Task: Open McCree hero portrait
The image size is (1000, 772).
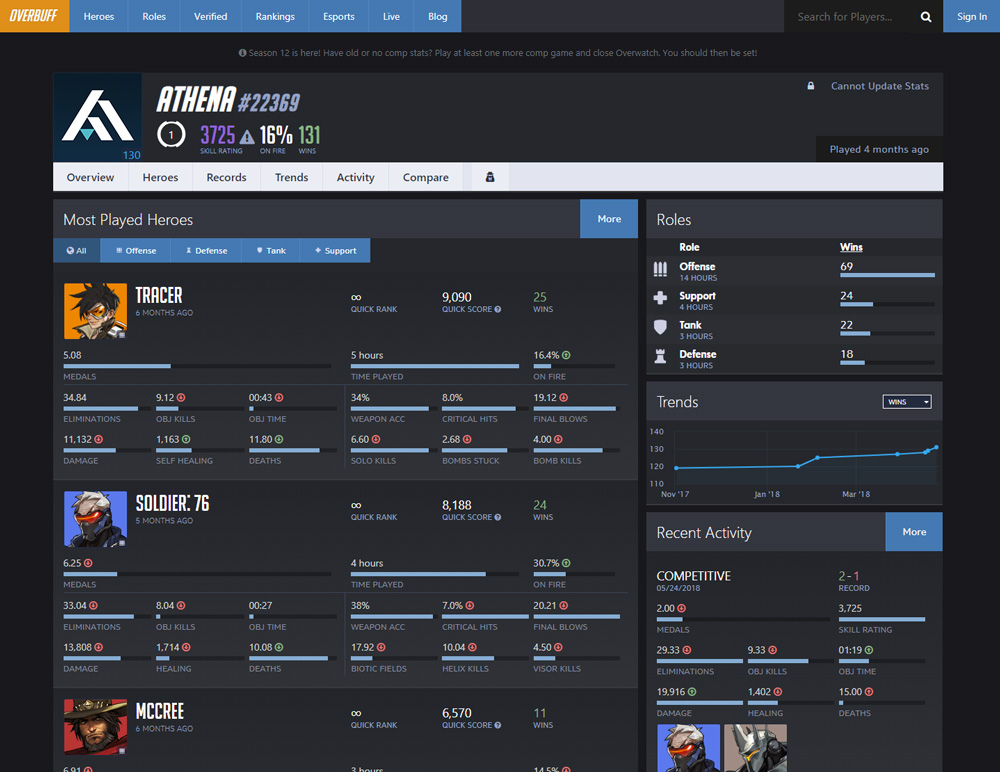Action: 95,727
